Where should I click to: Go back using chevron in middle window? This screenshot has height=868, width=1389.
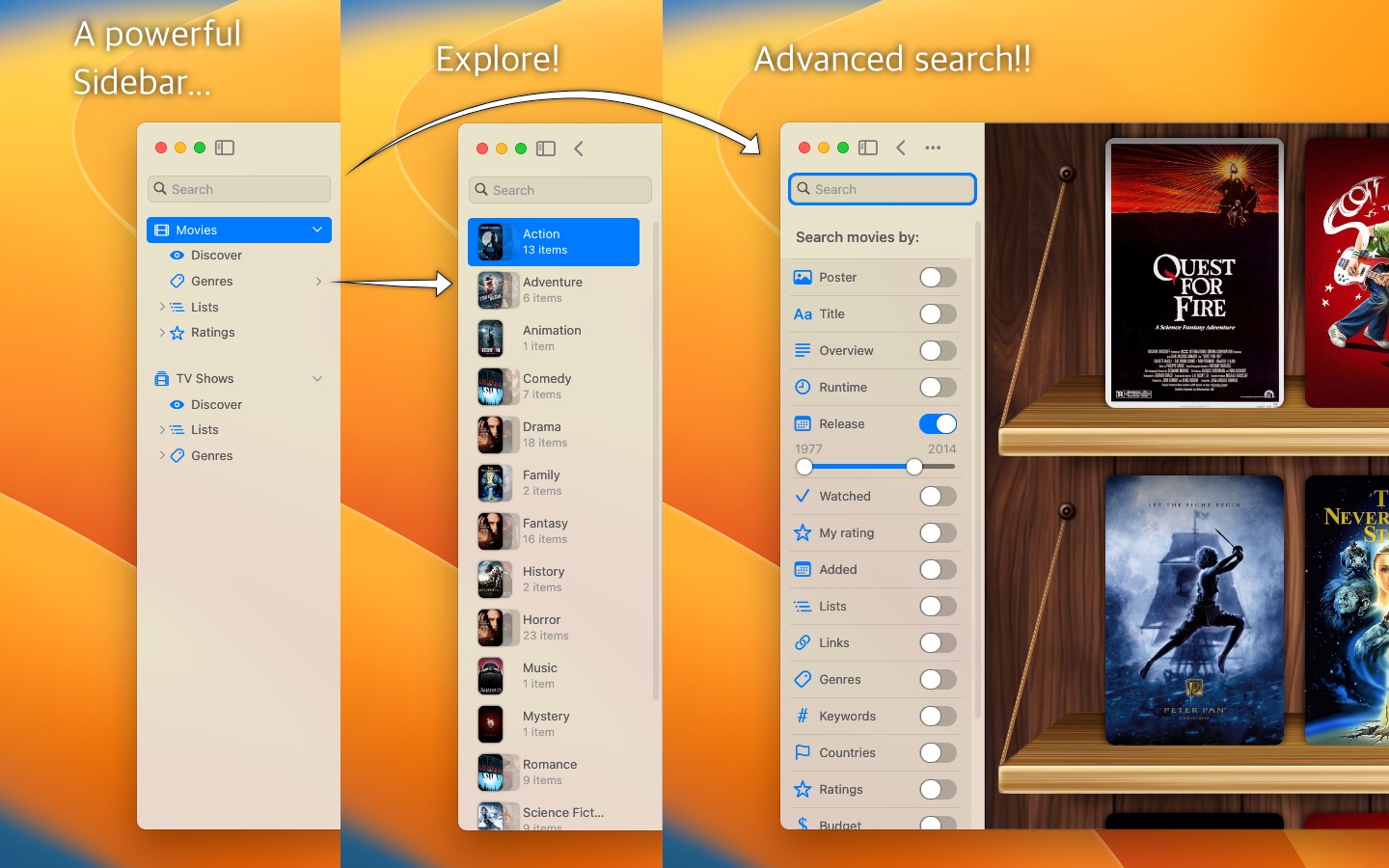pos(579,149)
